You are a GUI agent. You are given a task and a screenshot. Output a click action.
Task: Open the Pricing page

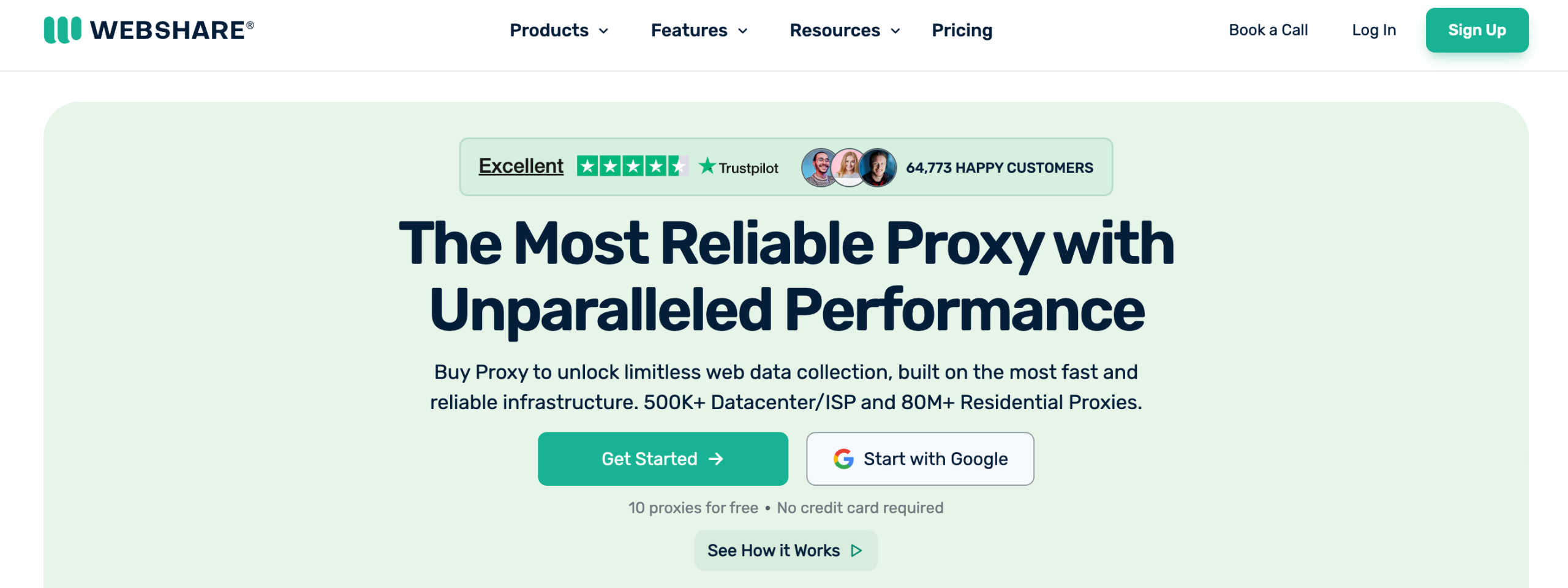click(x=962, y=30)
